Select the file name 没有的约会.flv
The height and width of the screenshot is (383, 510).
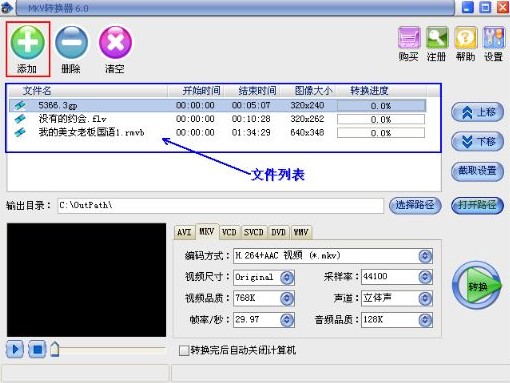[x=72, y=119]
